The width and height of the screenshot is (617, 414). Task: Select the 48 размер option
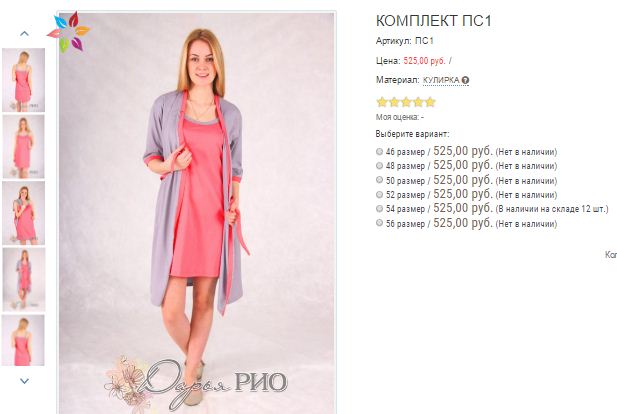tap(379, 166)
